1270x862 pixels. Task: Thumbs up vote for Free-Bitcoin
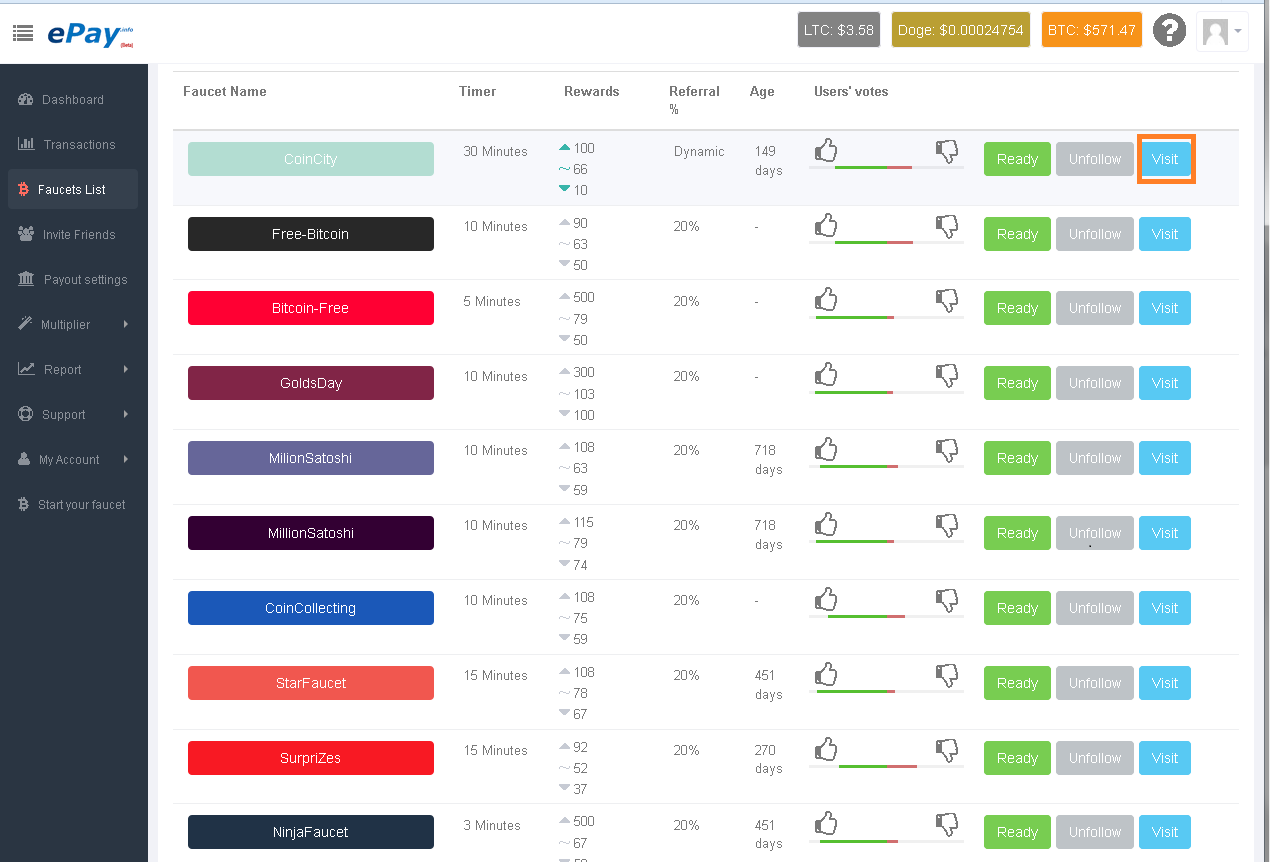pyautogui.click(x=826, y=226)
